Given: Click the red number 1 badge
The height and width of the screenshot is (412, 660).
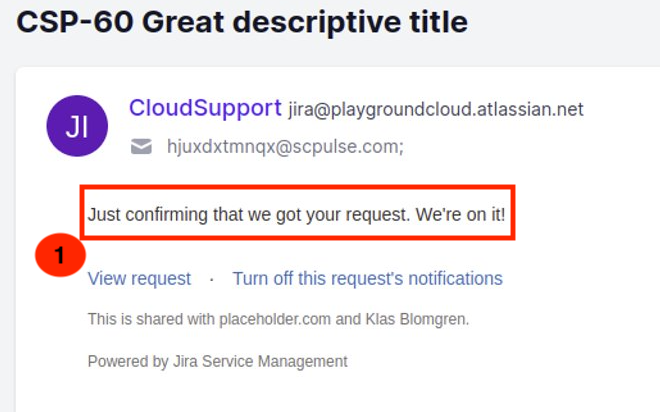Looking at the screenshot, I should click(59, 255).
